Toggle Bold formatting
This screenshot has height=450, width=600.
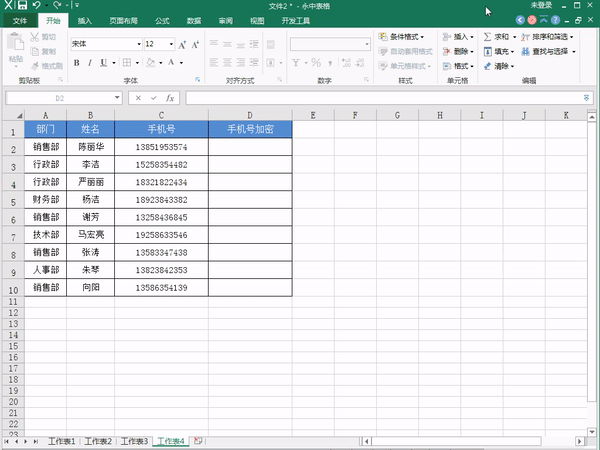tap(77, 62)
